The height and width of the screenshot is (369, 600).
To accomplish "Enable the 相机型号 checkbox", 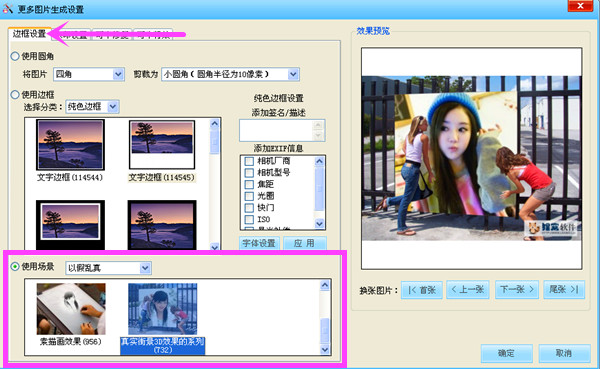I will [249, 173].
